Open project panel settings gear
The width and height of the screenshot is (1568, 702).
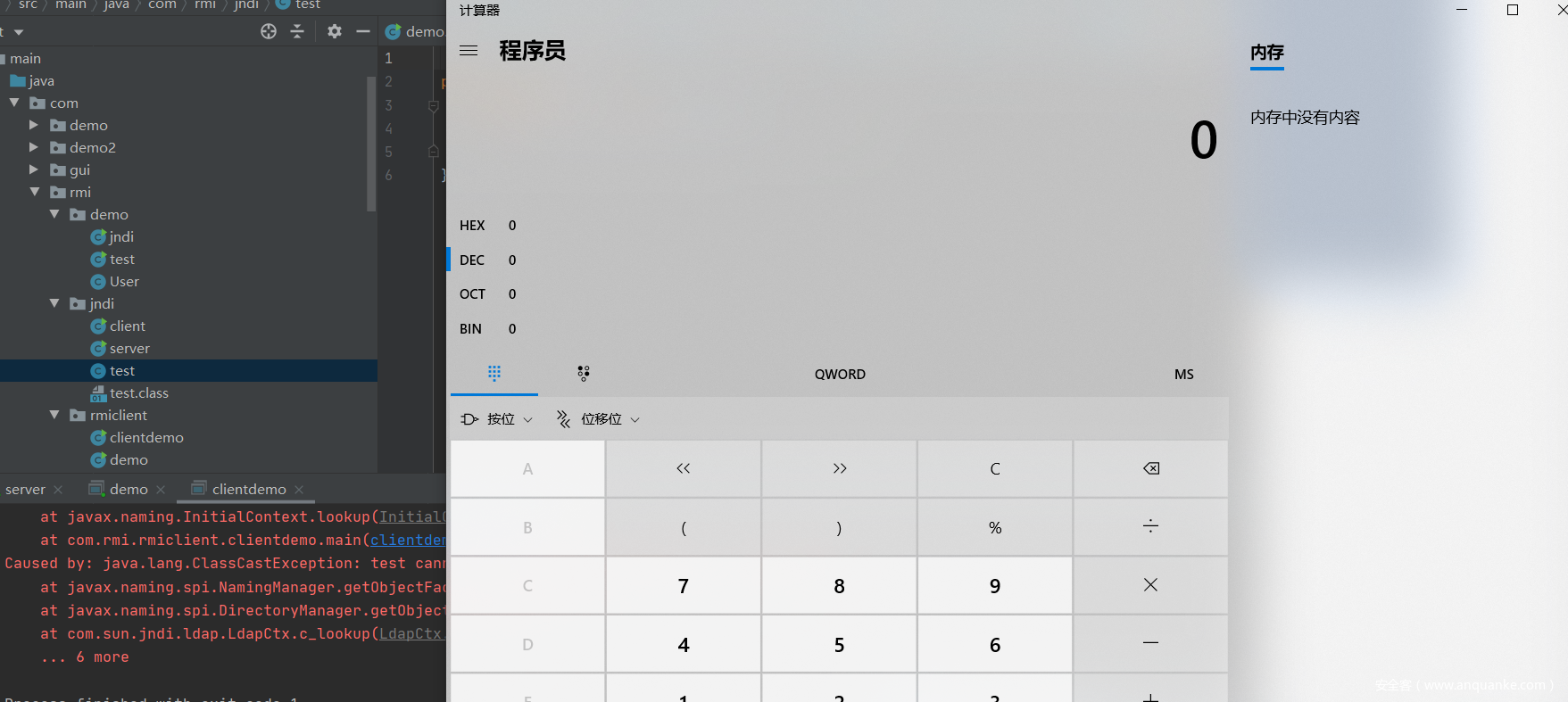[335, 31]
